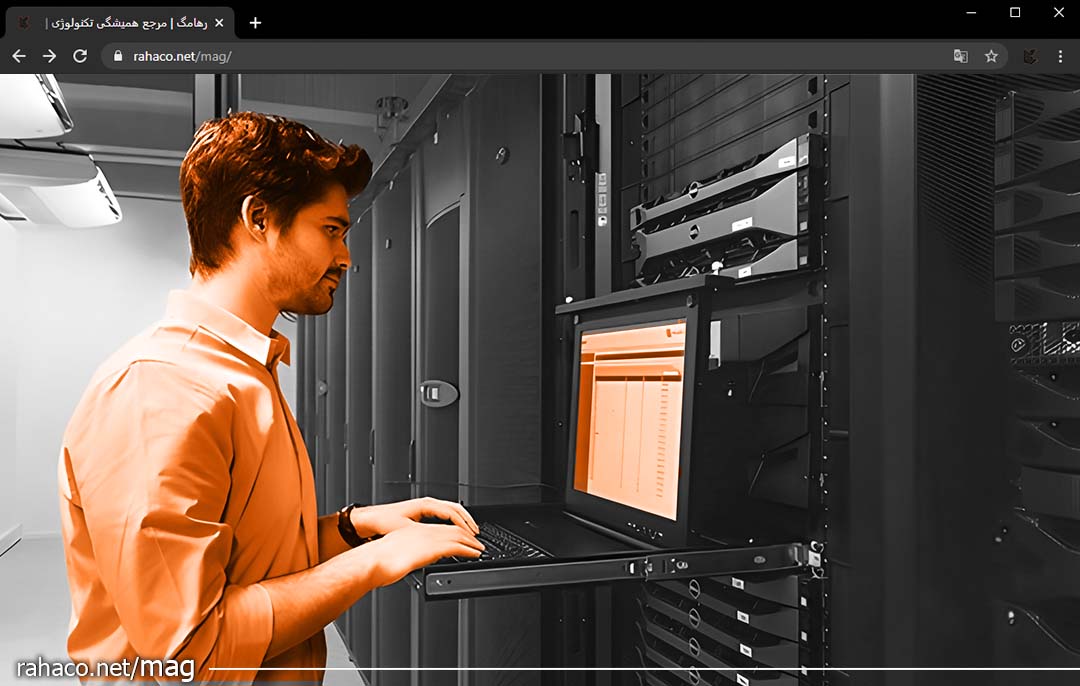The width and height of the screenshot is (1080, 686).
Task: Click the rahaco.net/mag/ address bar
Action: click(500, 56)
